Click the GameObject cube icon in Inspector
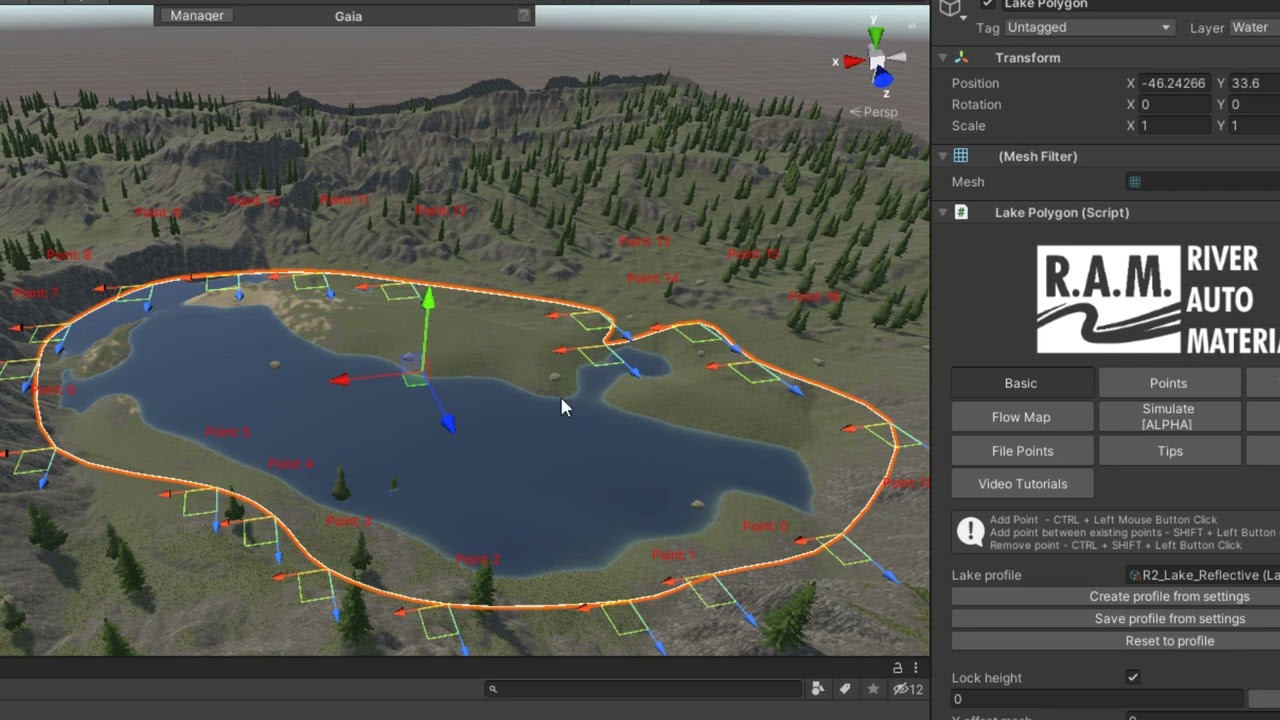This screenshot has width=1280, height=720. pyautogui.click(x=950, y=7)
